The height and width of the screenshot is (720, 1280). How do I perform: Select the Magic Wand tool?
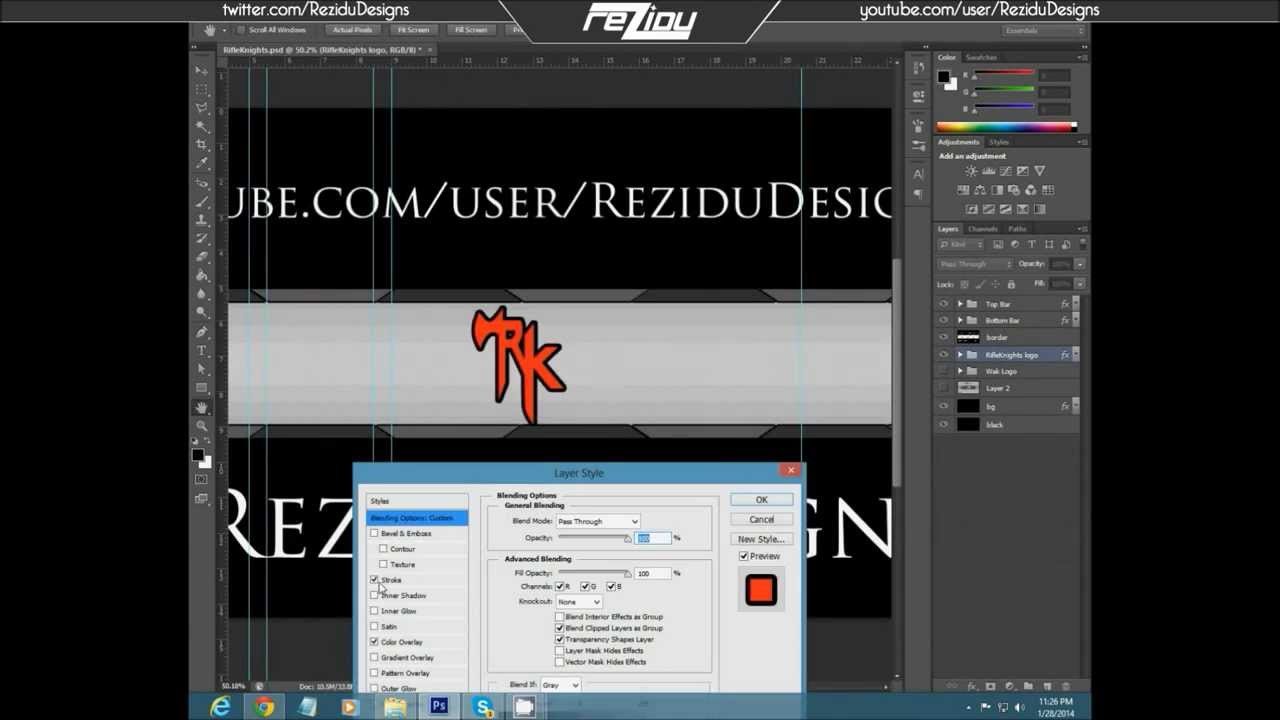pos(202,127)
